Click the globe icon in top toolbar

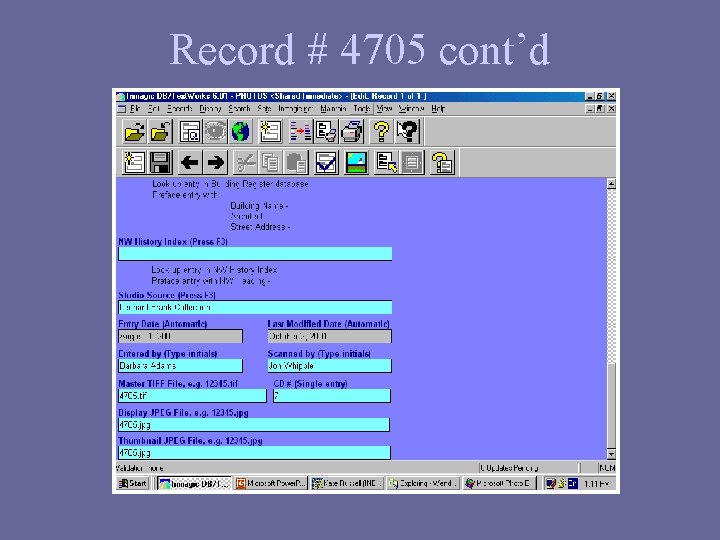(241, 132)
